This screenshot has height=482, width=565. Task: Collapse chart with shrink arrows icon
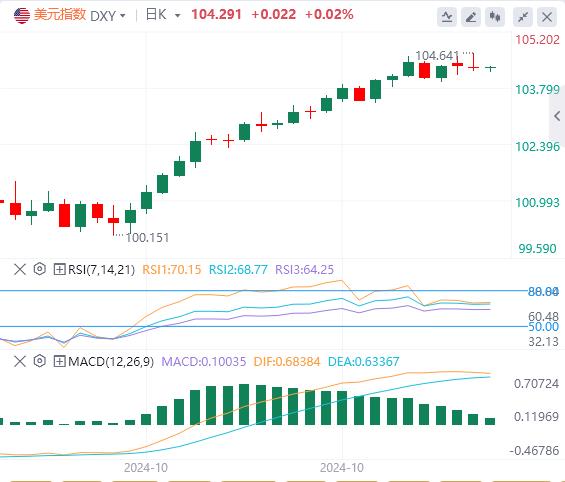(x=523, y=17)
